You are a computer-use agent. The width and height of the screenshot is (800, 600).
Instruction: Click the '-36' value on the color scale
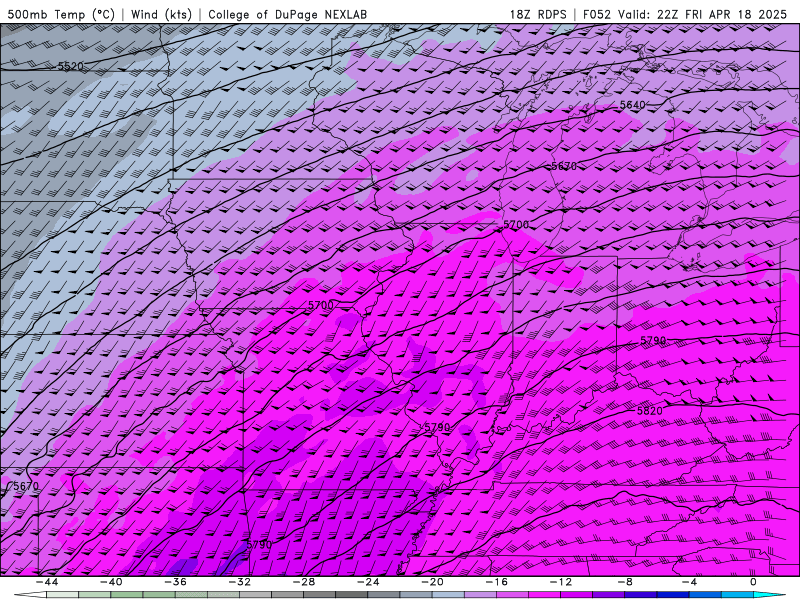tap(175, 582)
